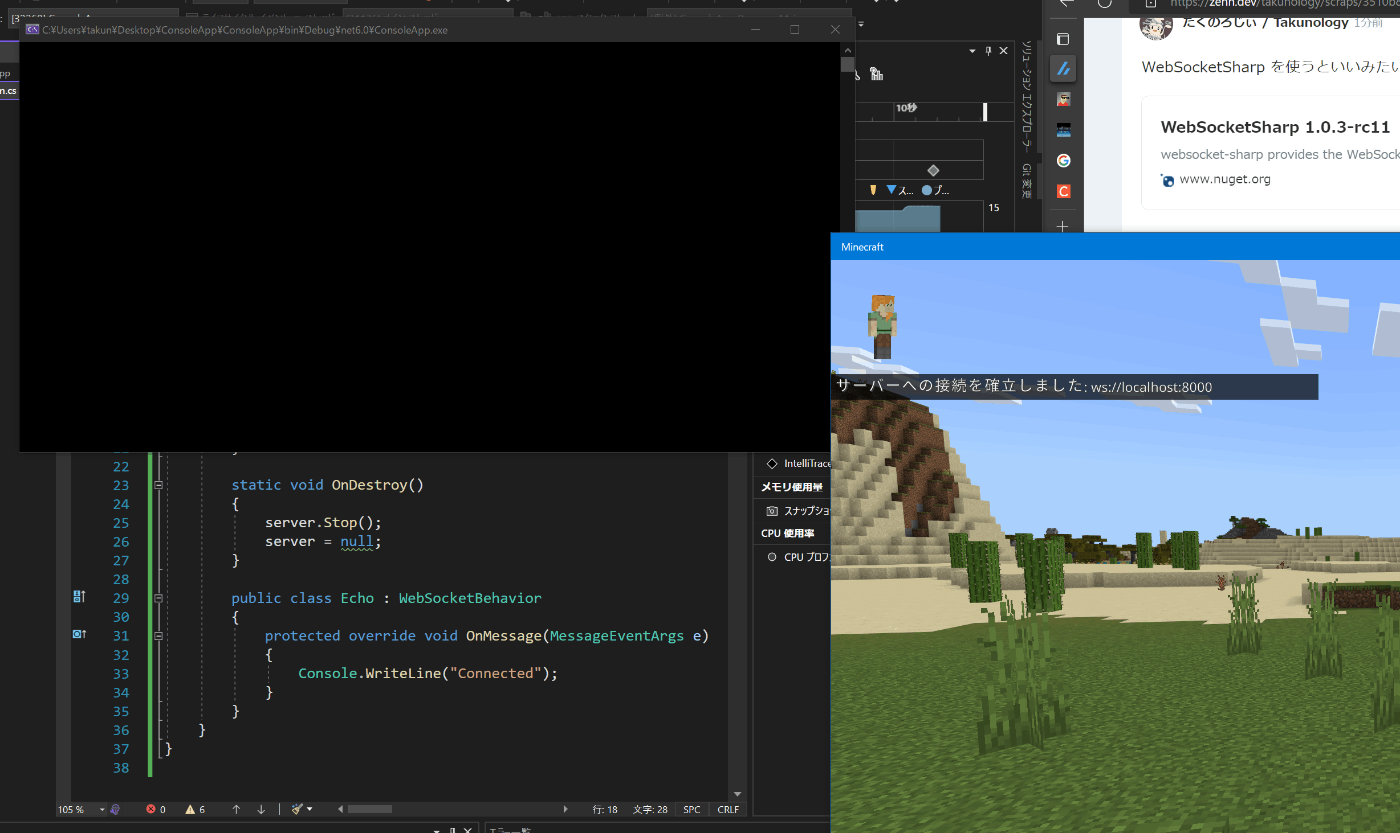
Task: Click the yellow marker in the events legend
Action: pos(873,189)
